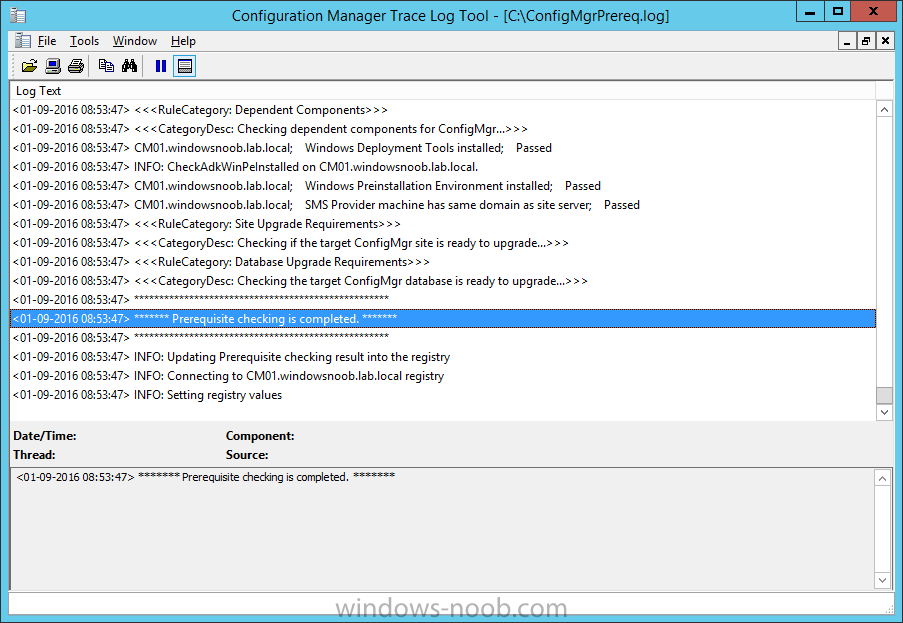
Task: Pause log updating with the pause icon
Action: [x=161, y=66]
